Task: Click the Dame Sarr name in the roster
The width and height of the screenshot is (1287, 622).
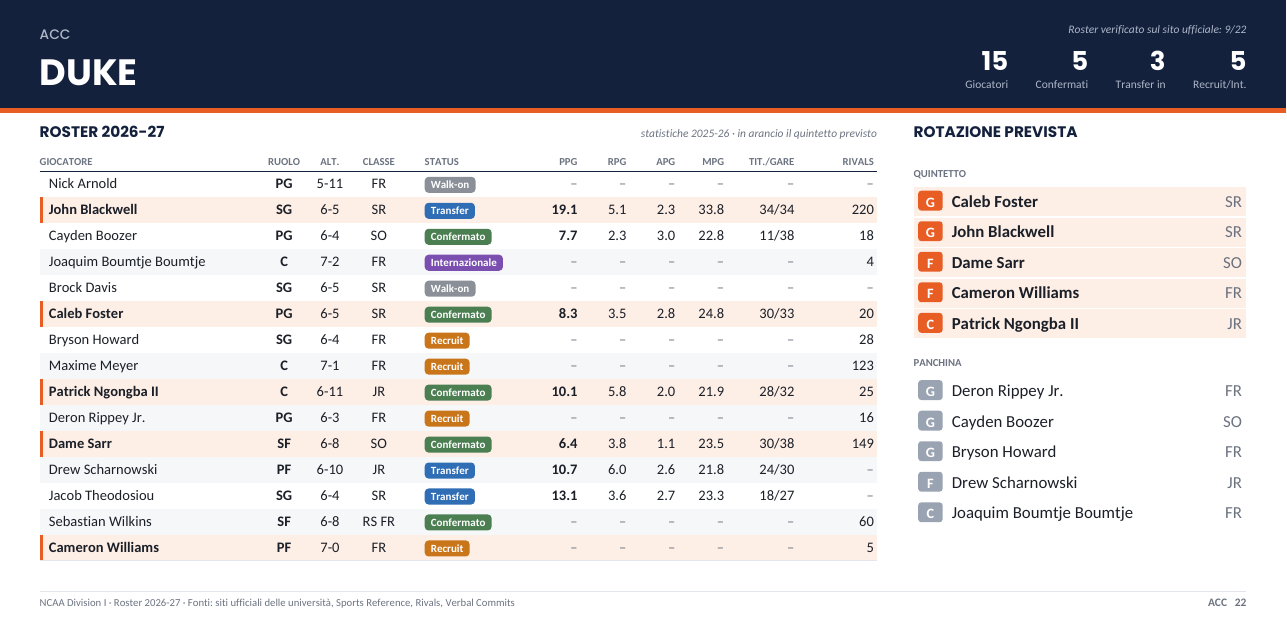Action: pyautogui.click(x=80, y=444)
